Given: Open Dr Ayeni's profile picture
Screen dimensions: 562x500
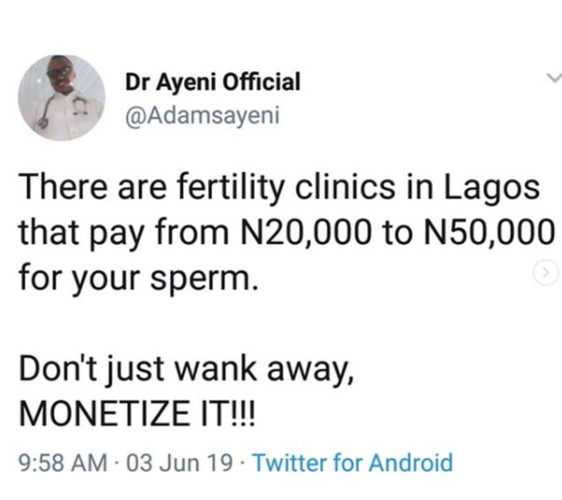Looking at the screenshot, I should 61,97.
